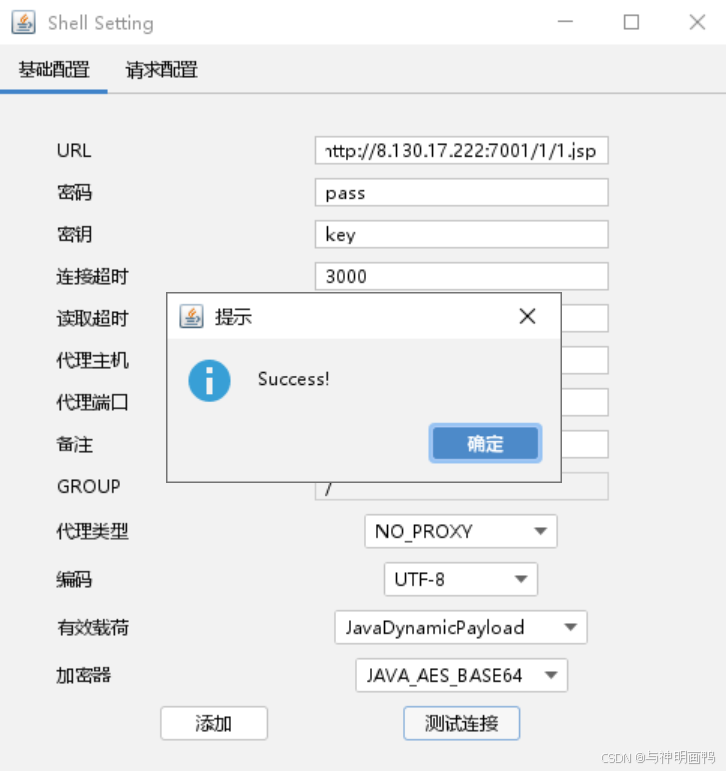Click the 添加 button
Viewport: 726px width, 771px height.
click(214, 723)
